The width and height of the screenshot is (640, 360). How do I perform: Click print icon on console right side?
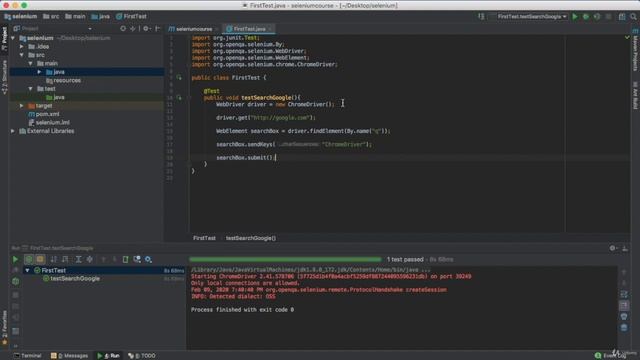tap(624, 316)
